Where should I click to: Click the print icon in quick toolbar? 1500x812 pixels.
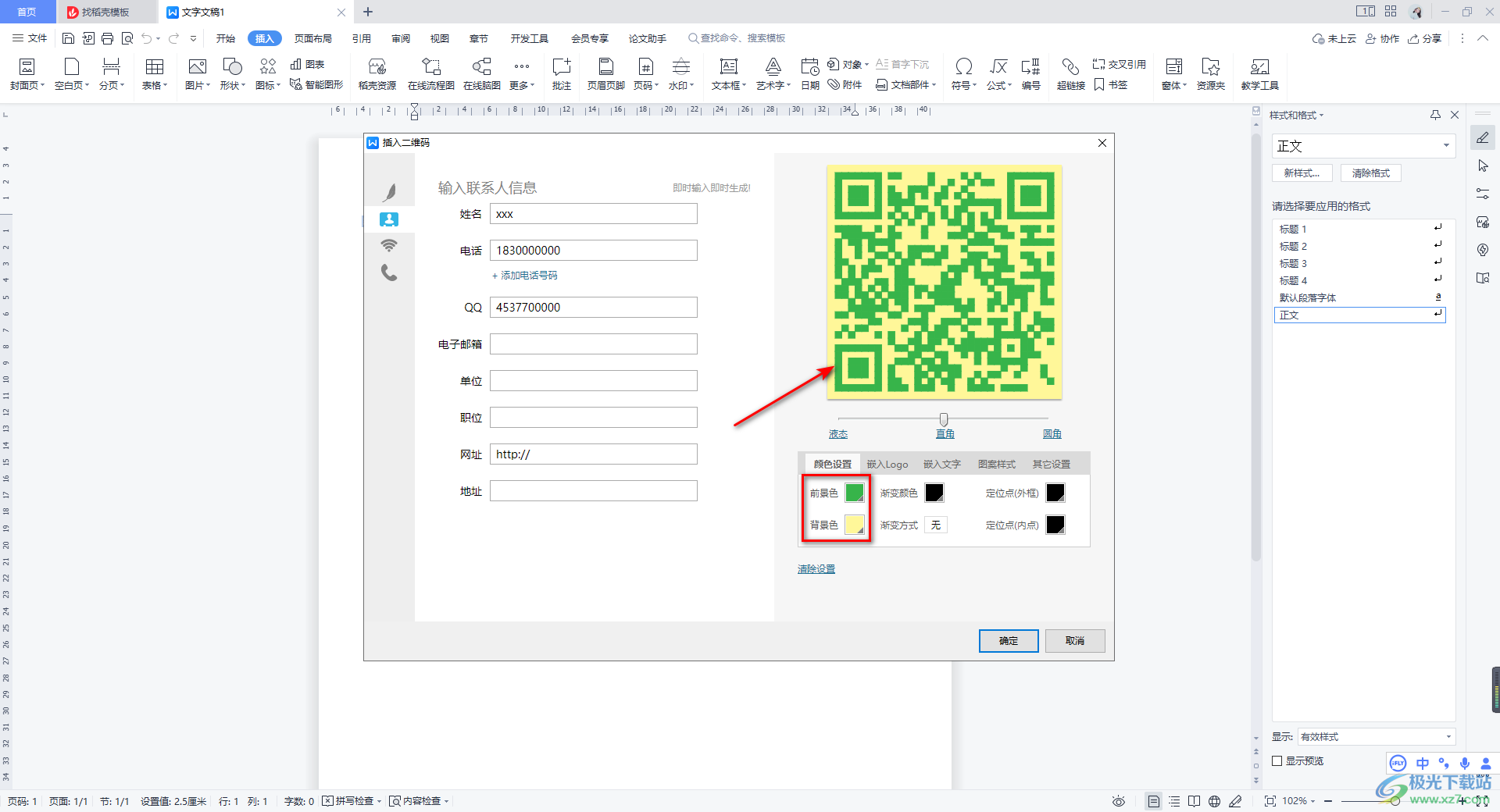click(x=108, y=38)
